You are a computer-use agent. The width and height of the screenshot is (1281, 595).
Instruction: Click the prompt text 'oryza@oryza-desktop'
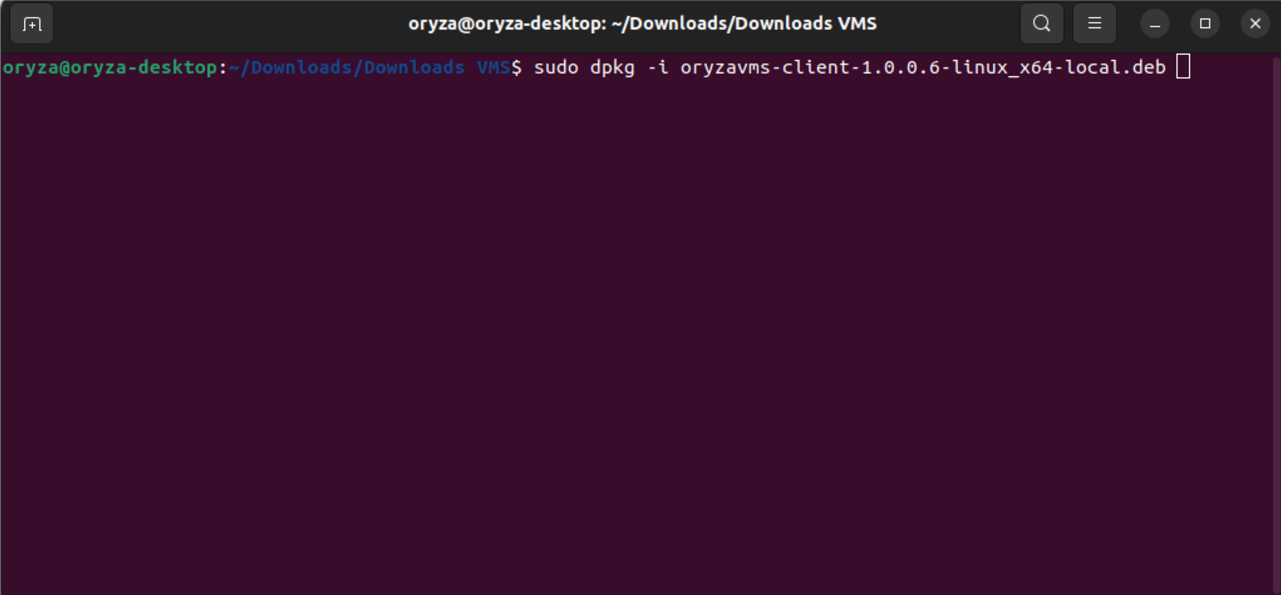click(x=109, y=68)
